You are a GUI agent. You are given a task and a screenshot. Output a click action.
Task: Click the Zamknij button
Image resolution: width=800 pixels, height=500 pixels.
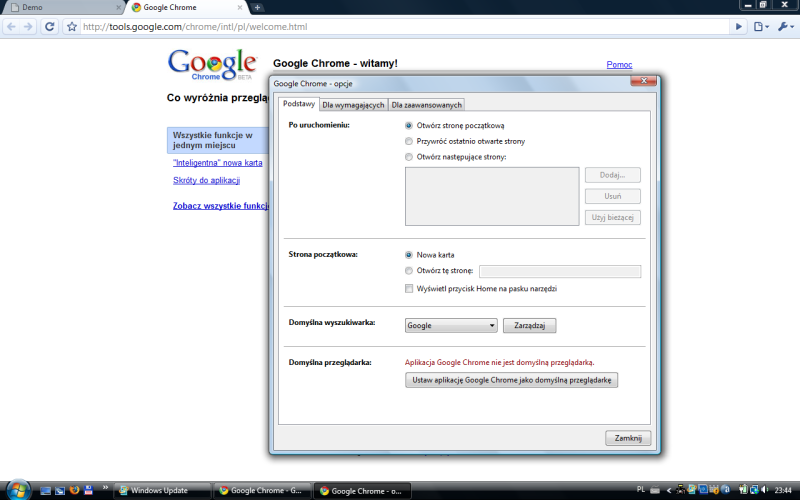628,438
